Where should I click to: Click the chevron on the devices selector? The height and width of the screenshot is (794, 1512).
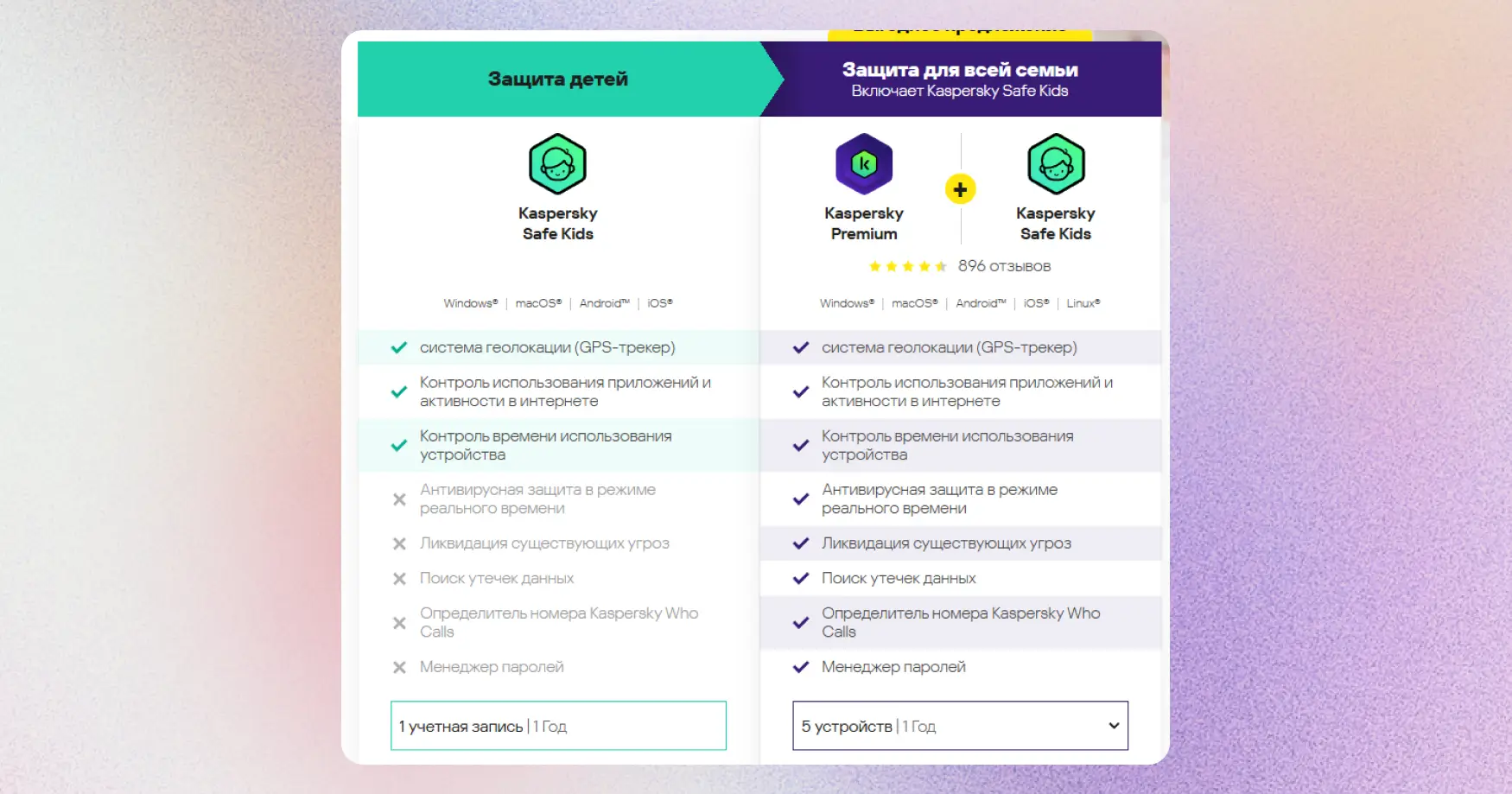point(1113,726)
